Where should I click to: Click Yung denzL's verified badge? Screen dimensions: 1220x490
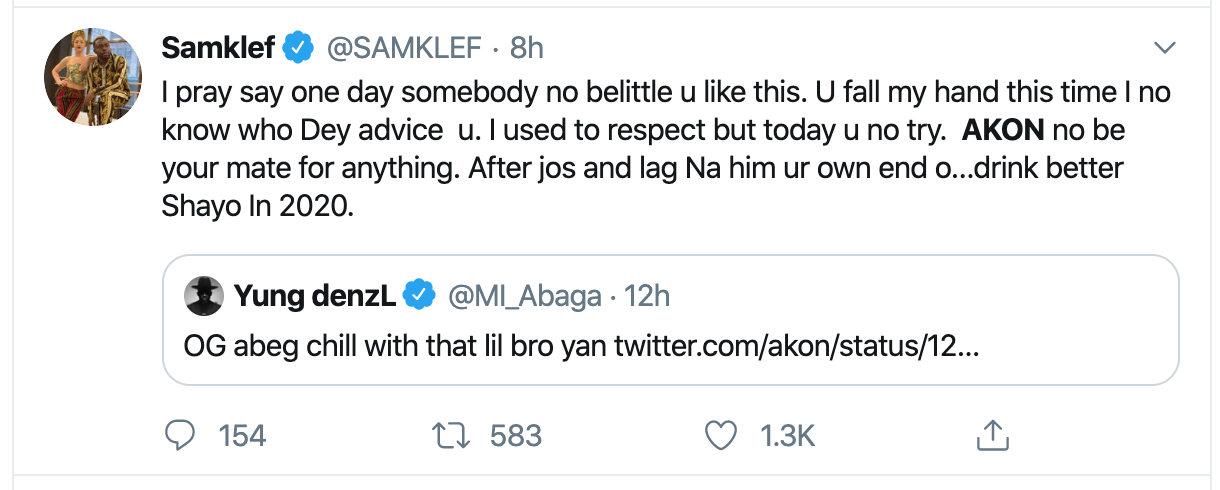pos(418,295)
